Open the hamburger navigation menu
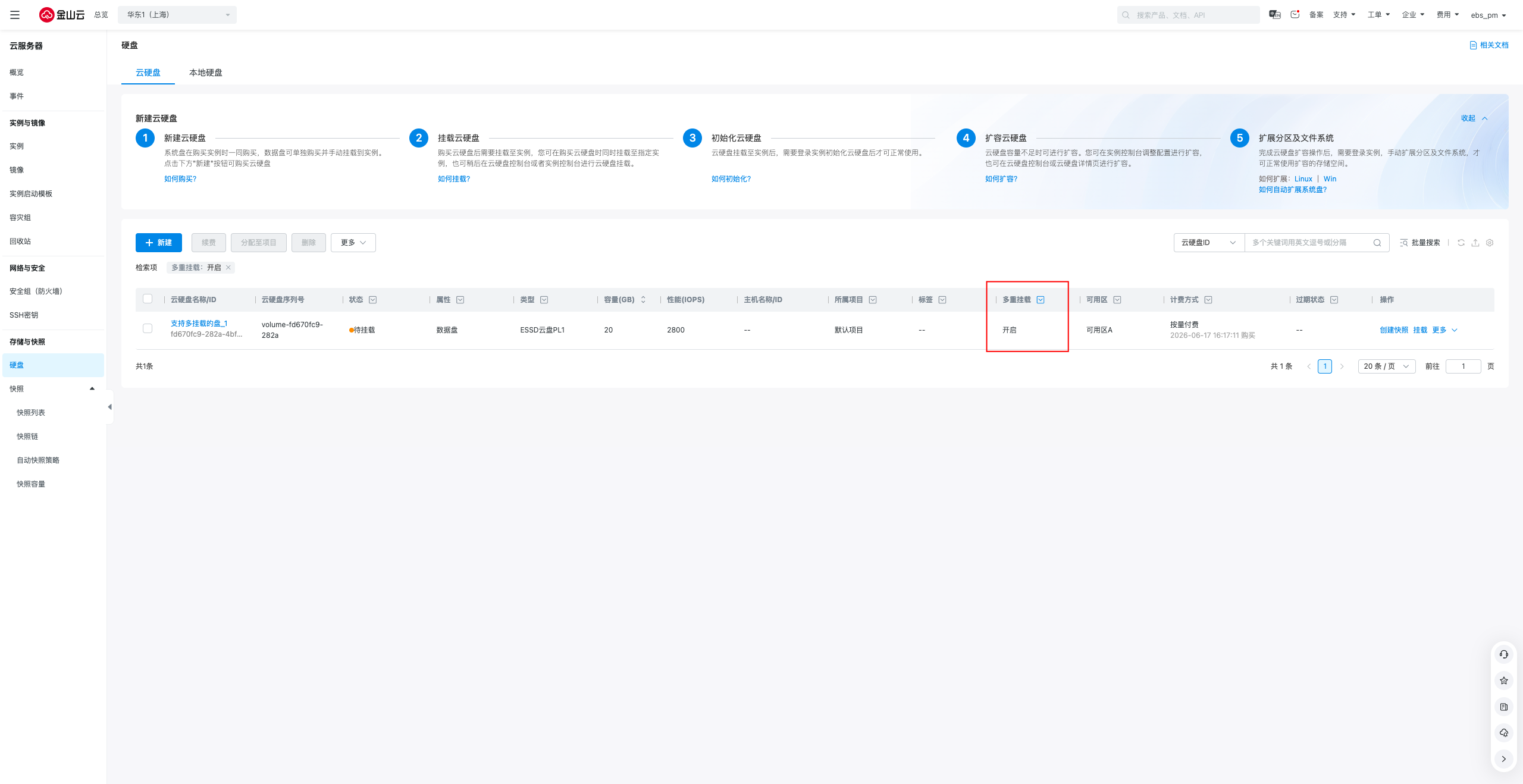 15,15
